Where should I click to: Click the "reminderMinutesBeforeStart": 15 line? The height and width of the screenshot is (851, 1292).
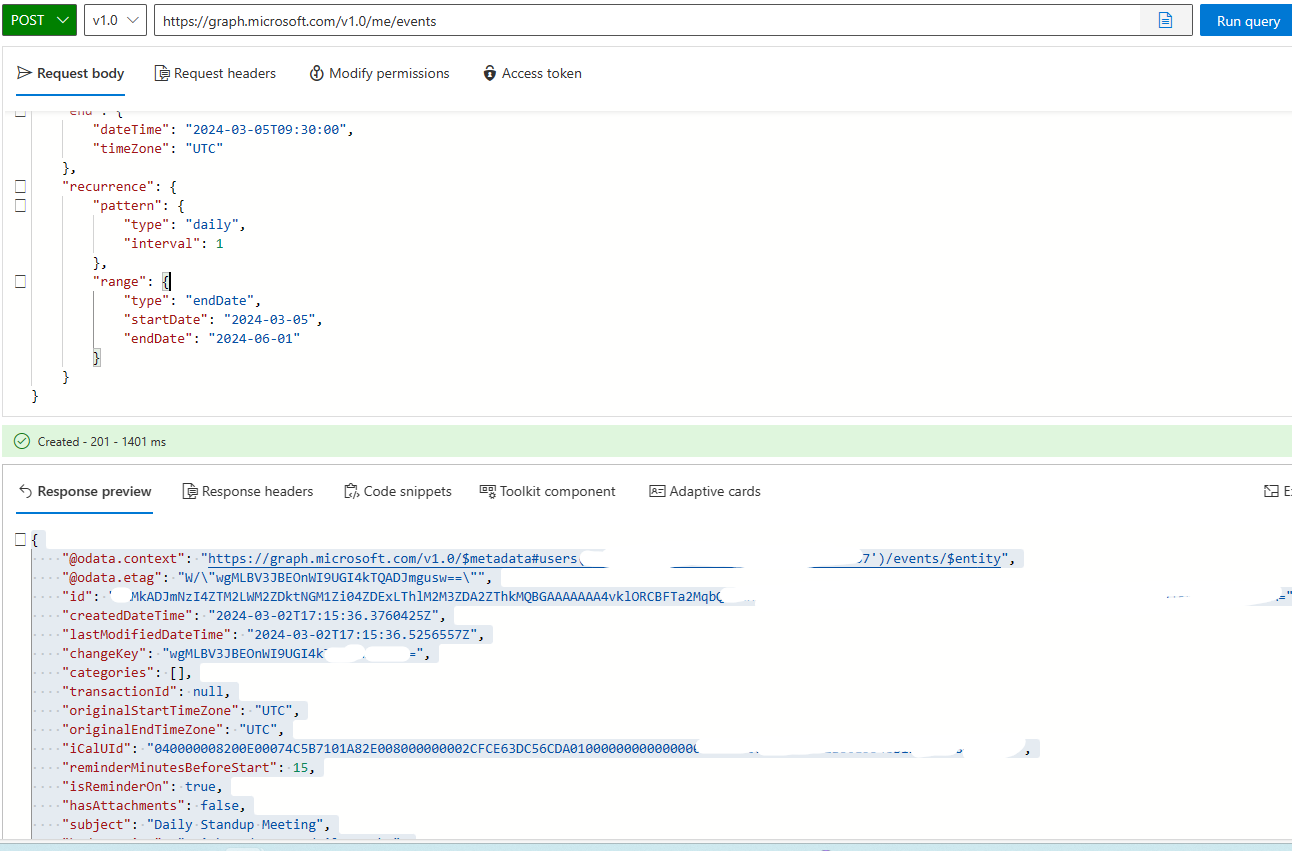point(188,768)
